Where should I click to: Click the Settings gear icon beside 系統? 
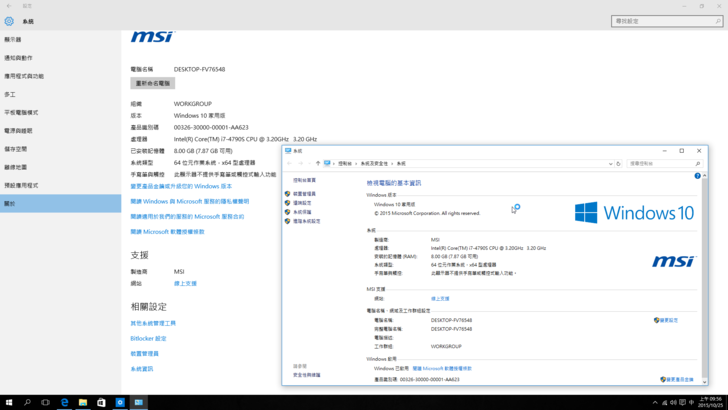click(9, 20)
